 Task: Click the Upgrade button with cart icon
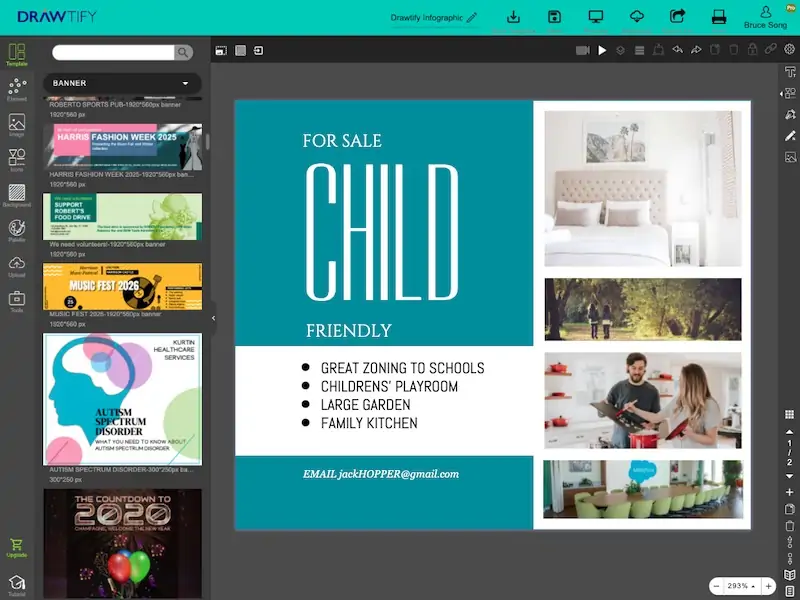tap(16, 547)
